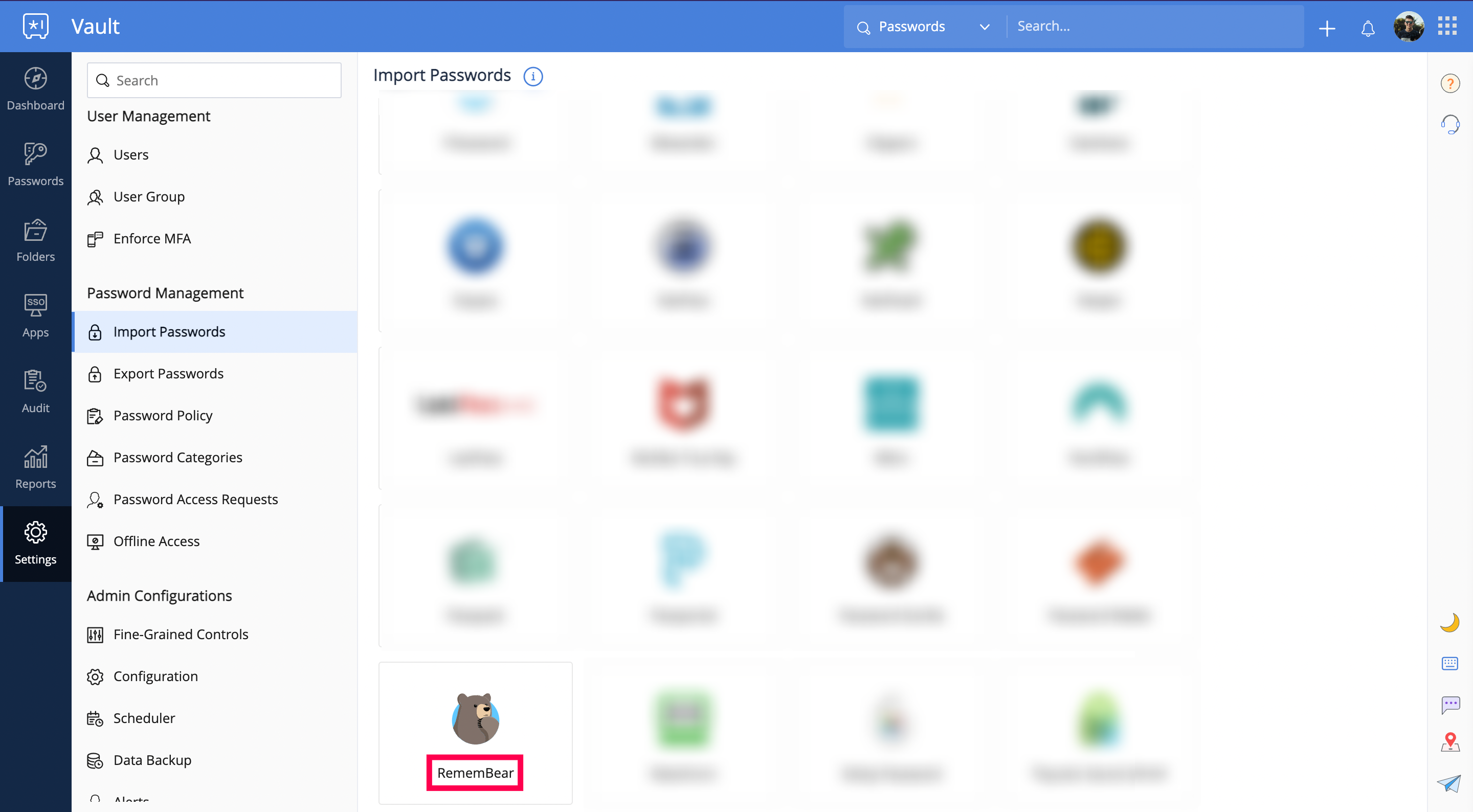Open the user profile avatar
Screen dimensions: 1473x812
[1409, 26]
